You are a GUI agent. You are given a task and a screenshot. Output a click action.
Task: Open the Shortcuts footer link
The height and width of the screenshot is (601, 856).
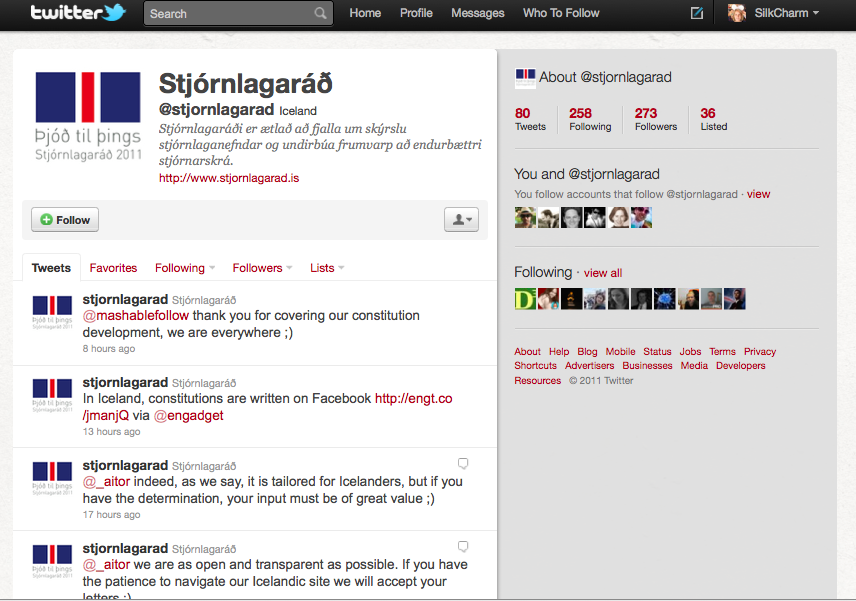536,366
